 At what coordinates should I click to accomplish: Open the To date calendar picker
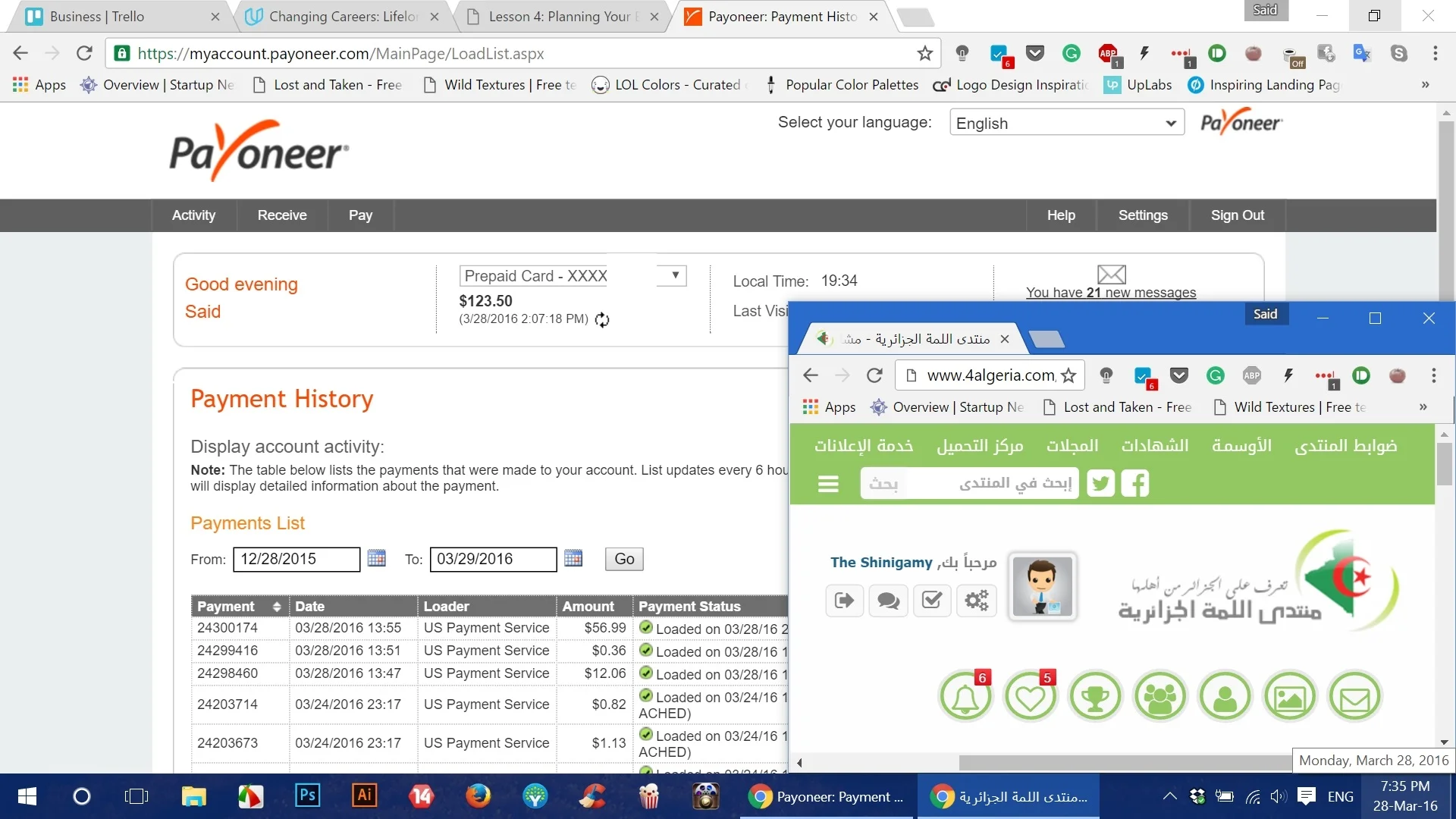click(x=573, y=558)
